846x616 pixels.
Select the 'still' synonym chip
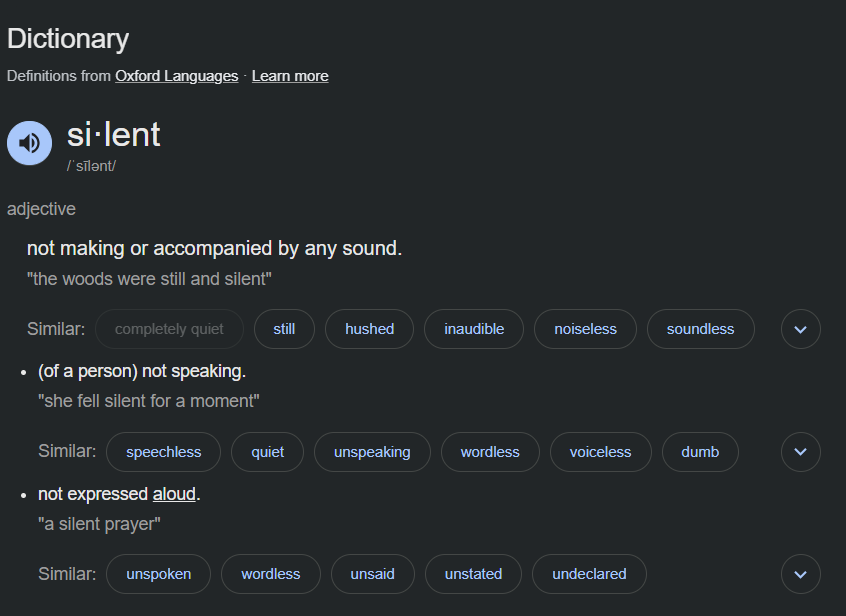[284, 329]
